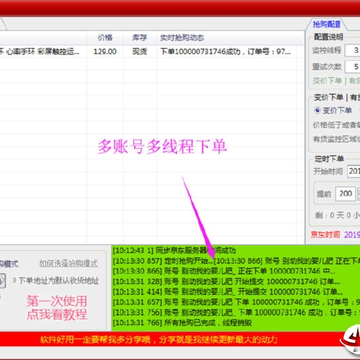Click the 库存 column header
The width and height of the screenshot is (360, 360).
click(140, 38)
